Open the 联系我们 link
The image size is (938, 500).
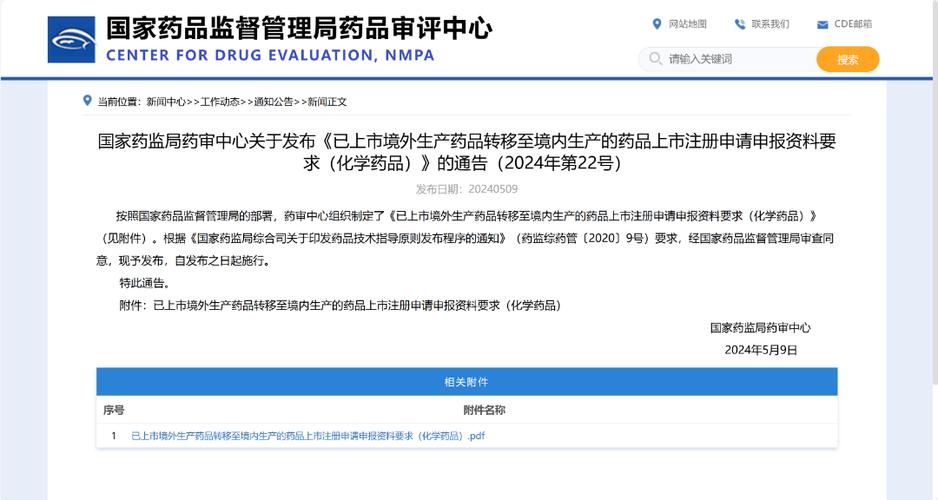tap(770, 24)
